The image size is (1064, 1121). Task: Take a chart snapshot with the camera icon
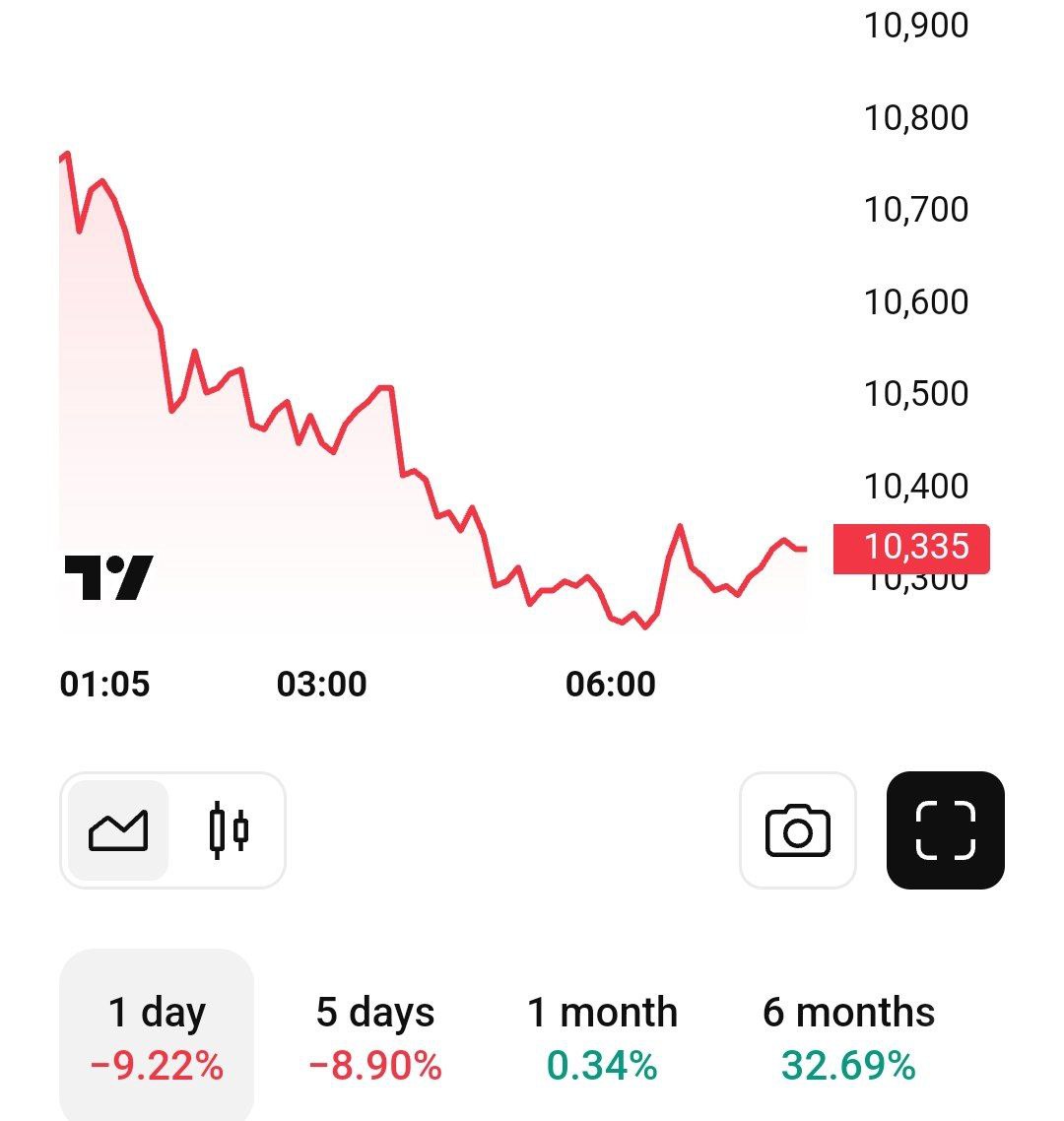click(798, 830)
